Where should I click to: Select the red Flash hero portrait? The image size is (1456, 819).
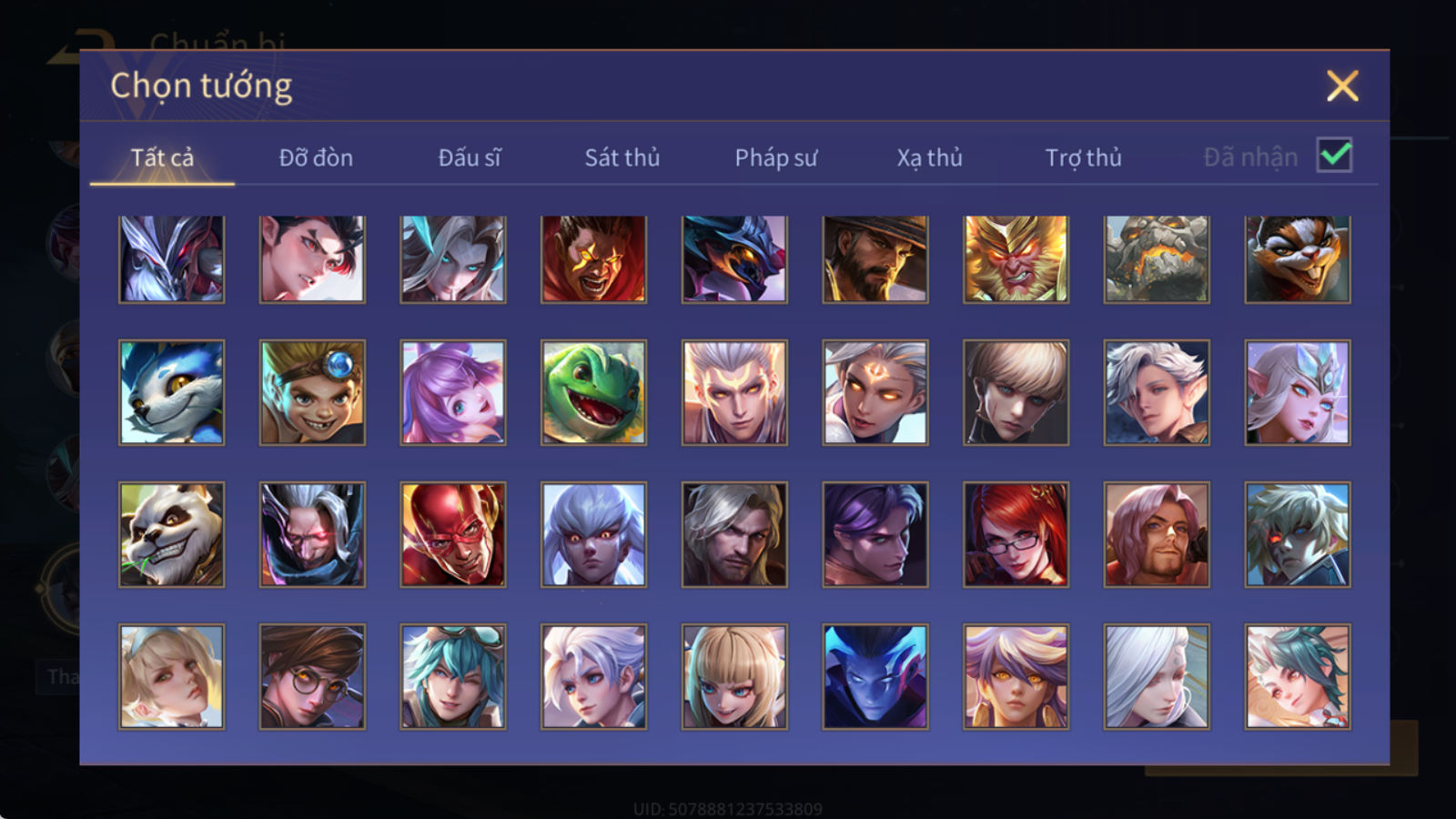[453, 534]
